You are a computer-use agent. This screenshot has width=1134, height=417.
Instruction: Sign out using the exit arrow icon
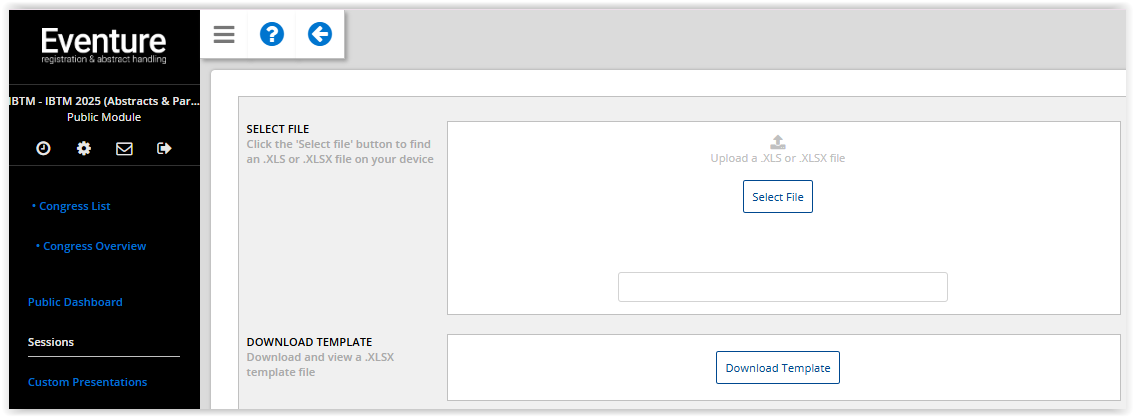pos(164,148)
